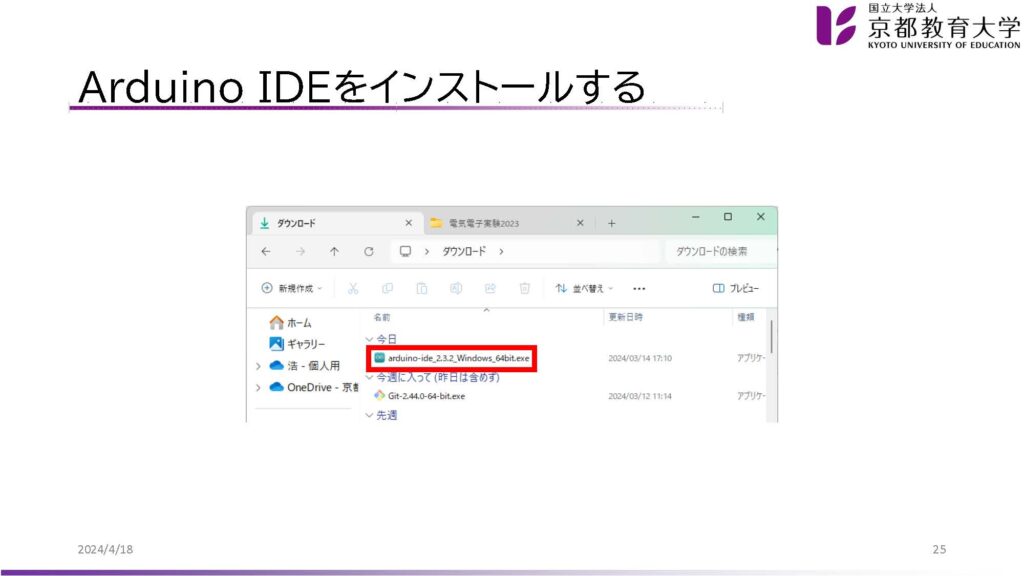Select arduino-ide_2.3.2_Windows_64bit.exe file
Viewport: 1024px width, 576px height.
coord(459,357)
